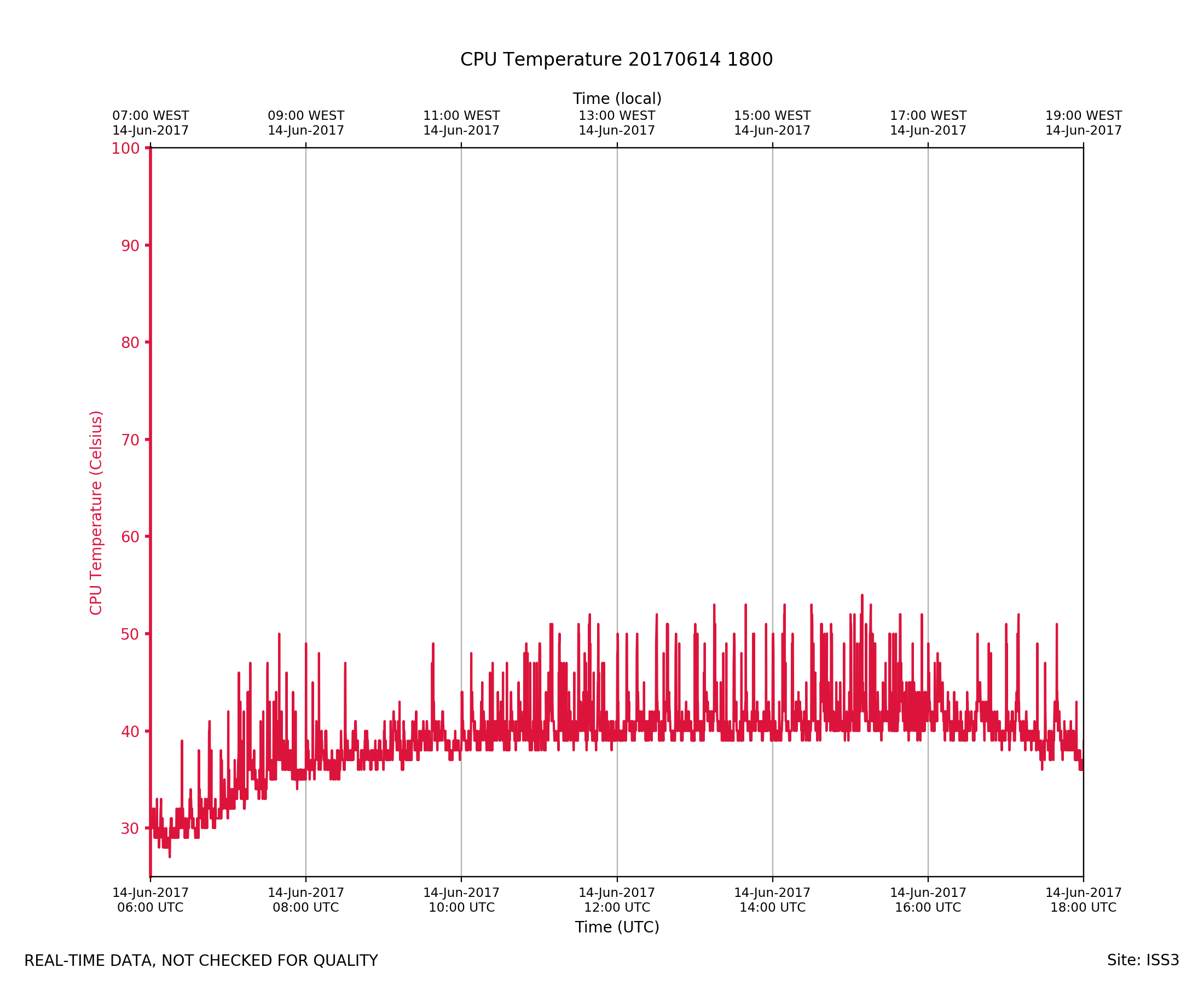Click the 80 value on the y-axis
This screenshot has width=1204, height=985.
click(x=130, y=343)
